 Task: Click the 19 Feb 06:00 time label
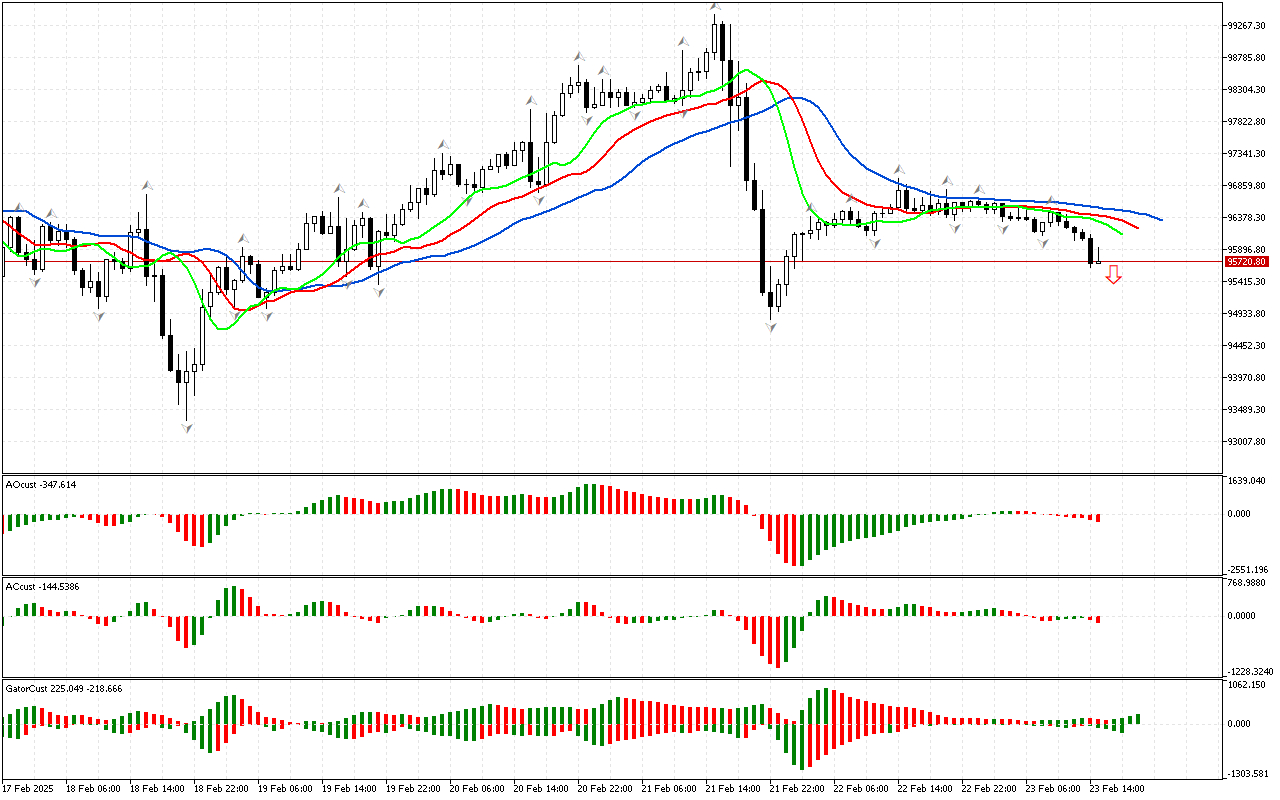click(285, 789)
